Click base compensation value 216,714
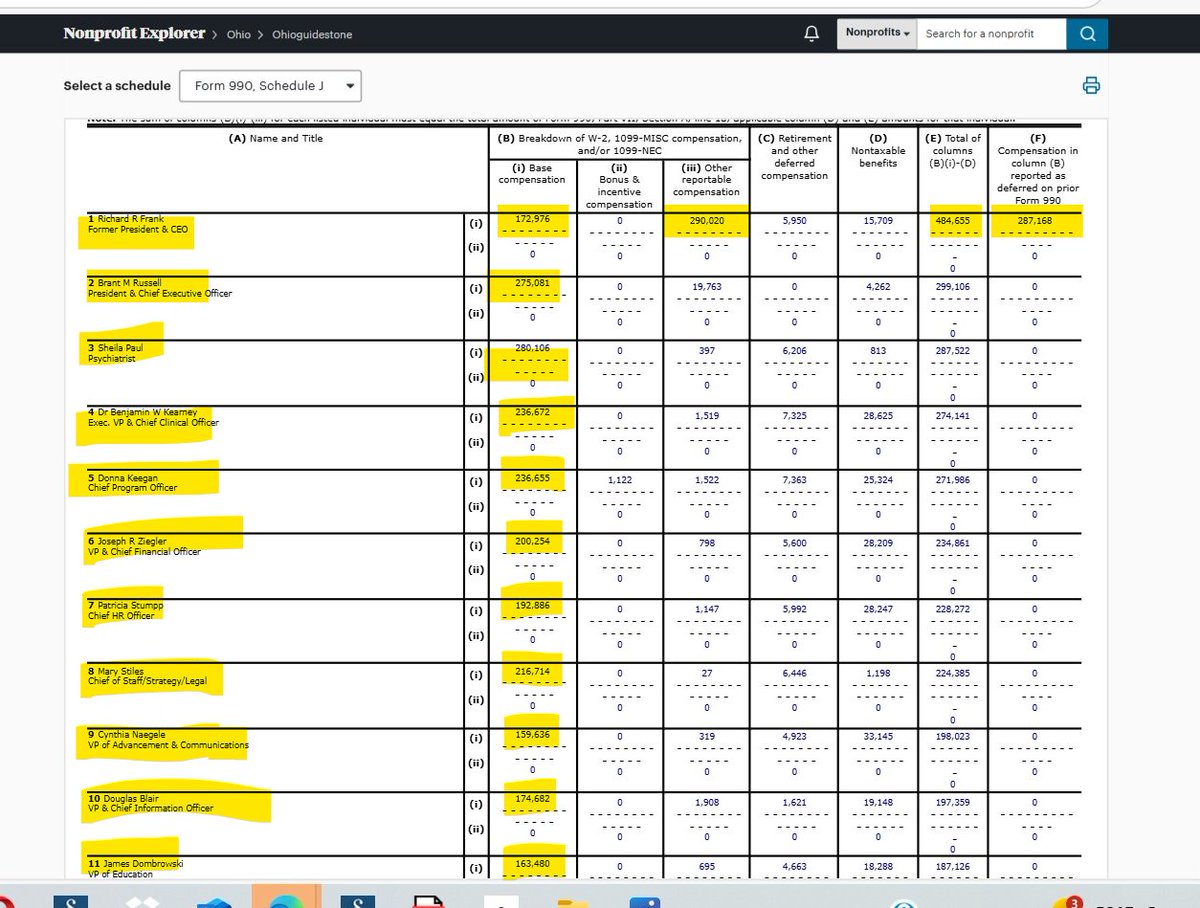This screenshot has width=1200, height=908. (532, 671)
